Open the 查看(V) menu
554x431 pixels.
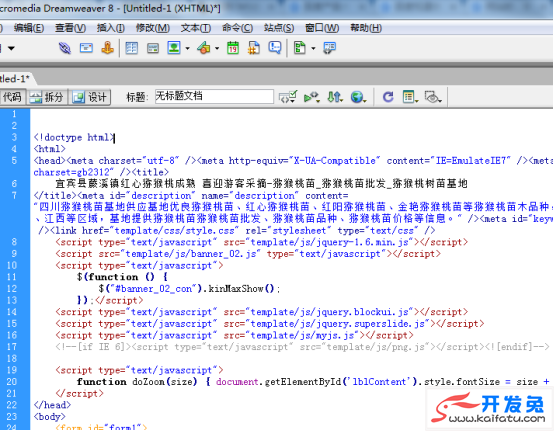(70, 28)
